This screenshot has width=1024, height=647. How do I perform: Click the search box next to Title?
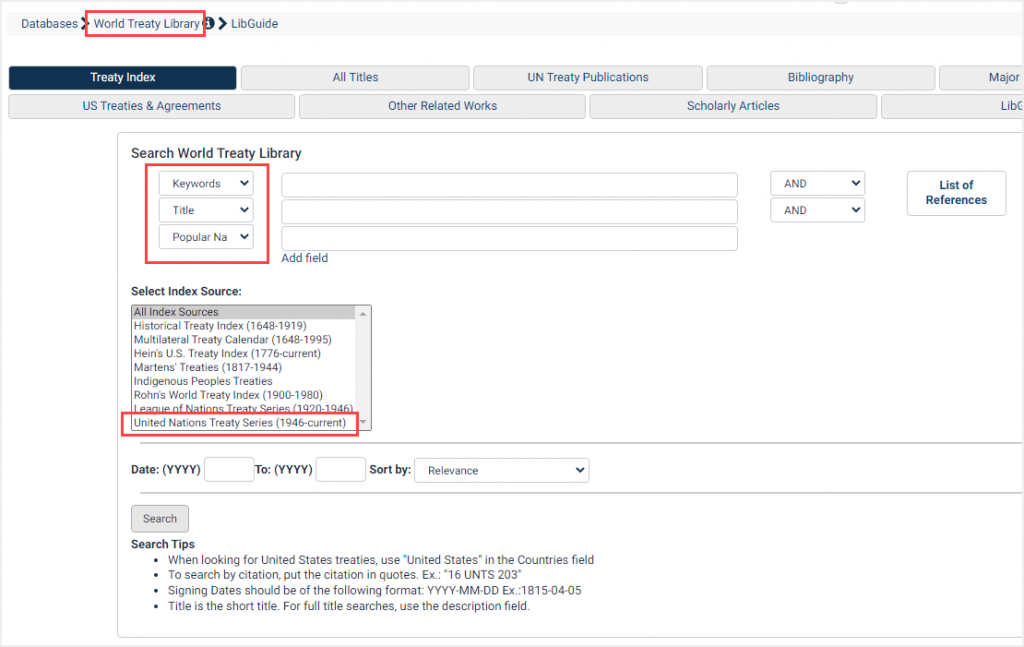point(509,212)
